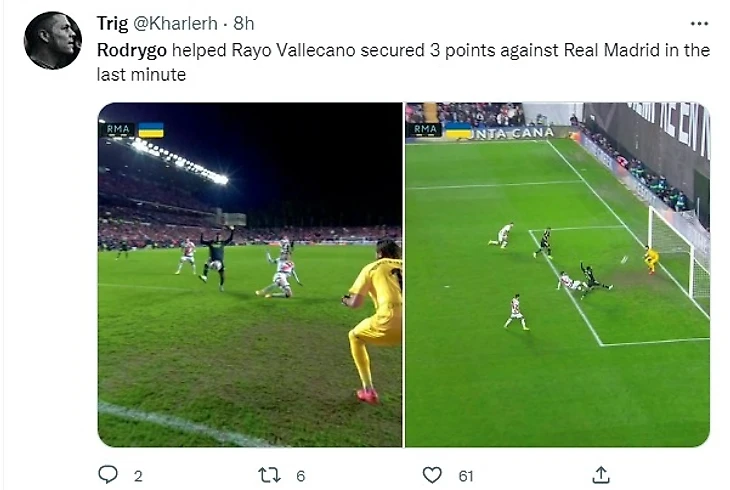Image resolution: width=730 pixels, height=490 pixels.
Task: Click the bold Rodrygo text in tweet
Action: [132, 50]
